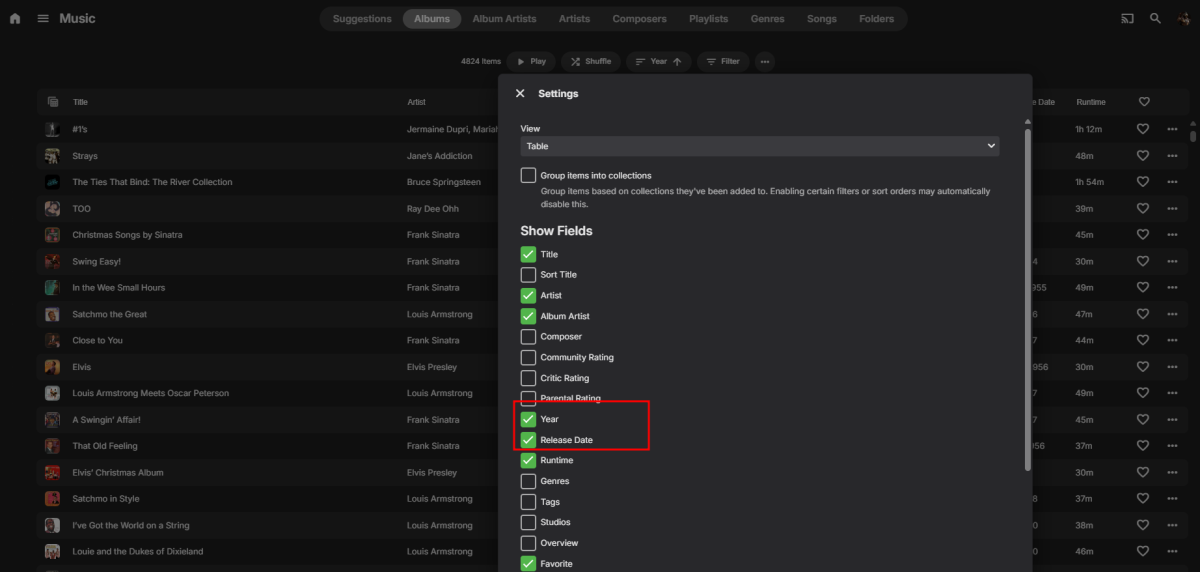Close the Settings dialog with X
The image size is (1200, 572).
click(520, 93)
